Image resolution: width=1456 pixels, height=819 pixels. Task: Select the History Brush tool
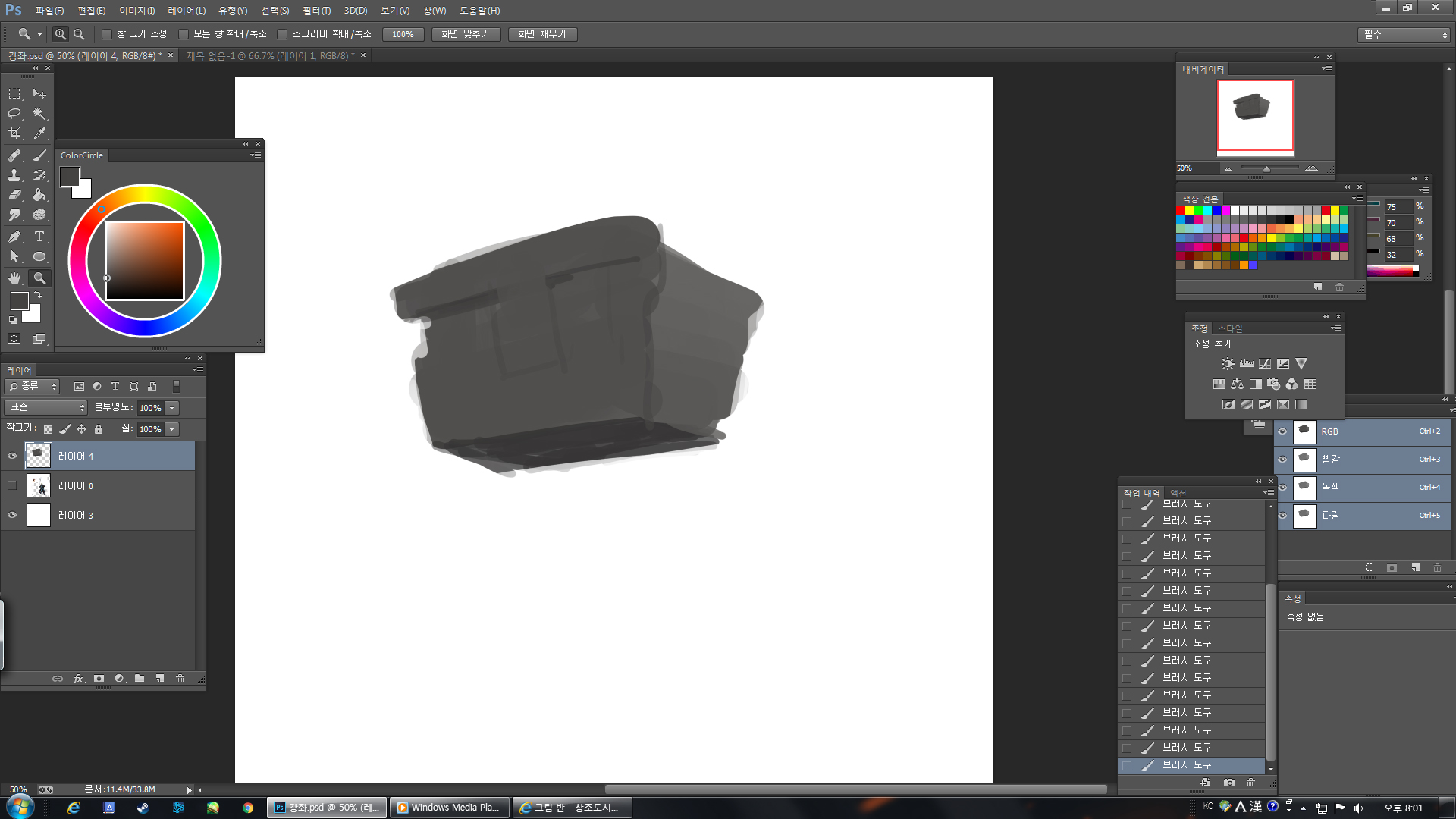tap(39, 175)
